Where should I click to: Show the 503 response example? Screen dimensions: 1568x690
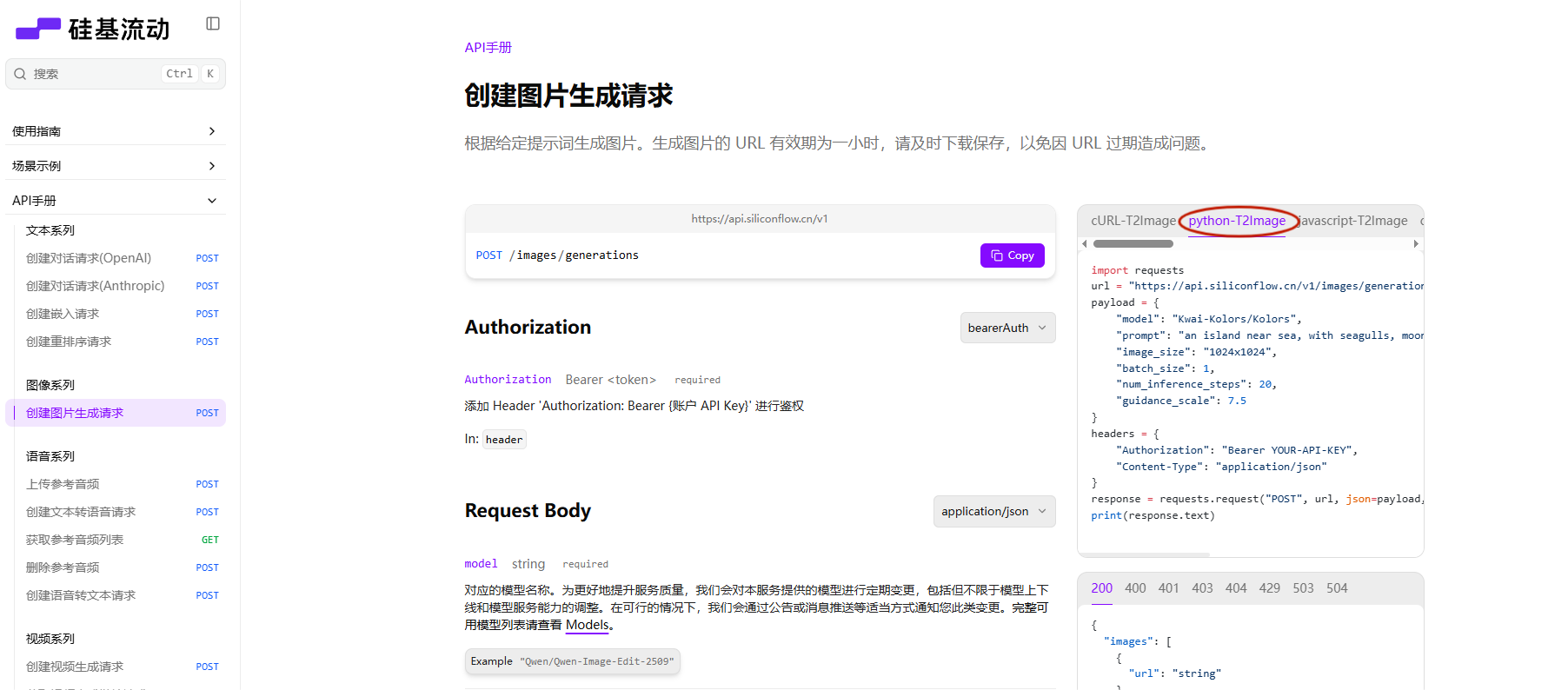point(1303,588)
